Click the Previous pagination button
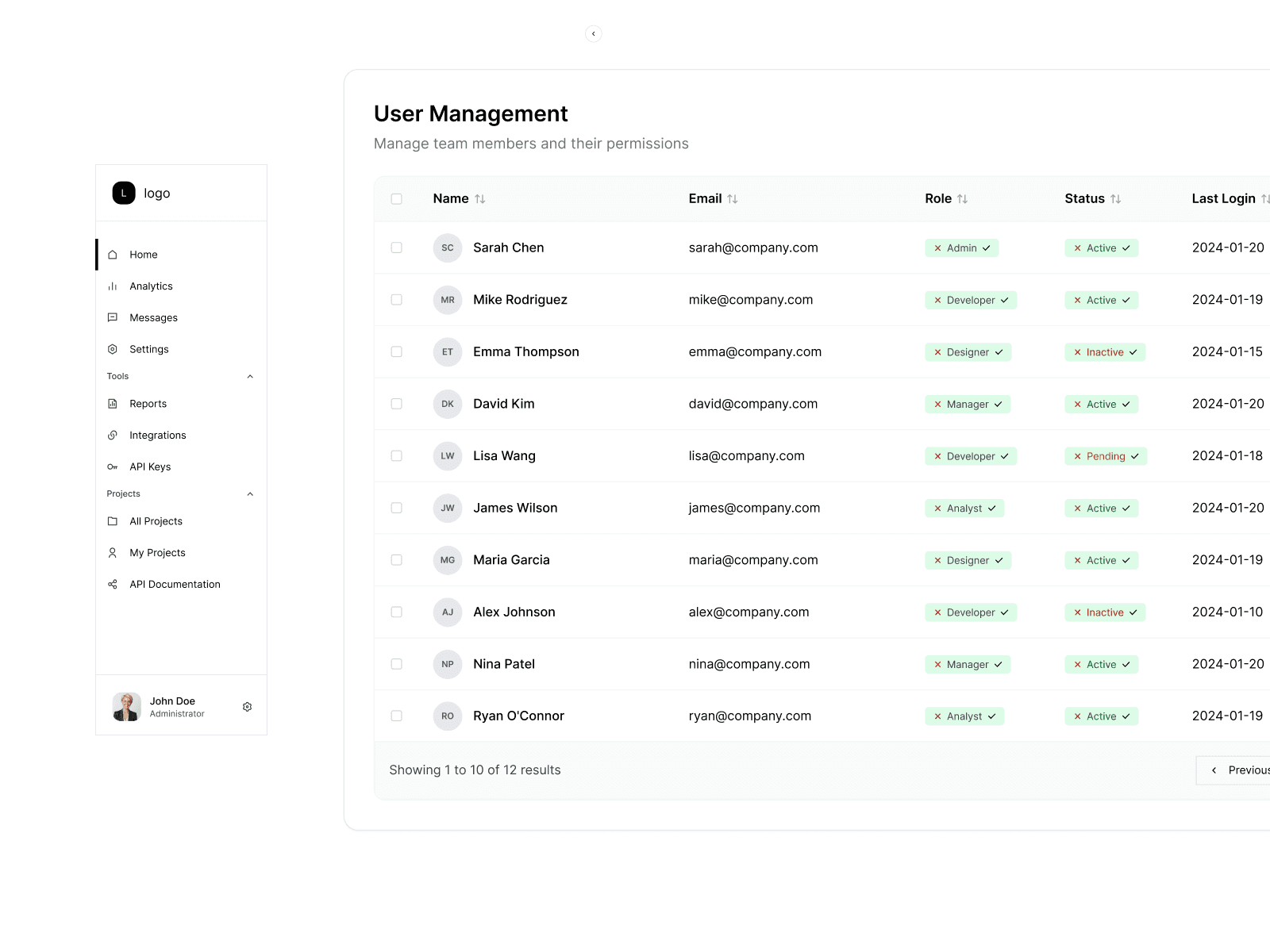Screen dimensions: 1270x952 1233,770
